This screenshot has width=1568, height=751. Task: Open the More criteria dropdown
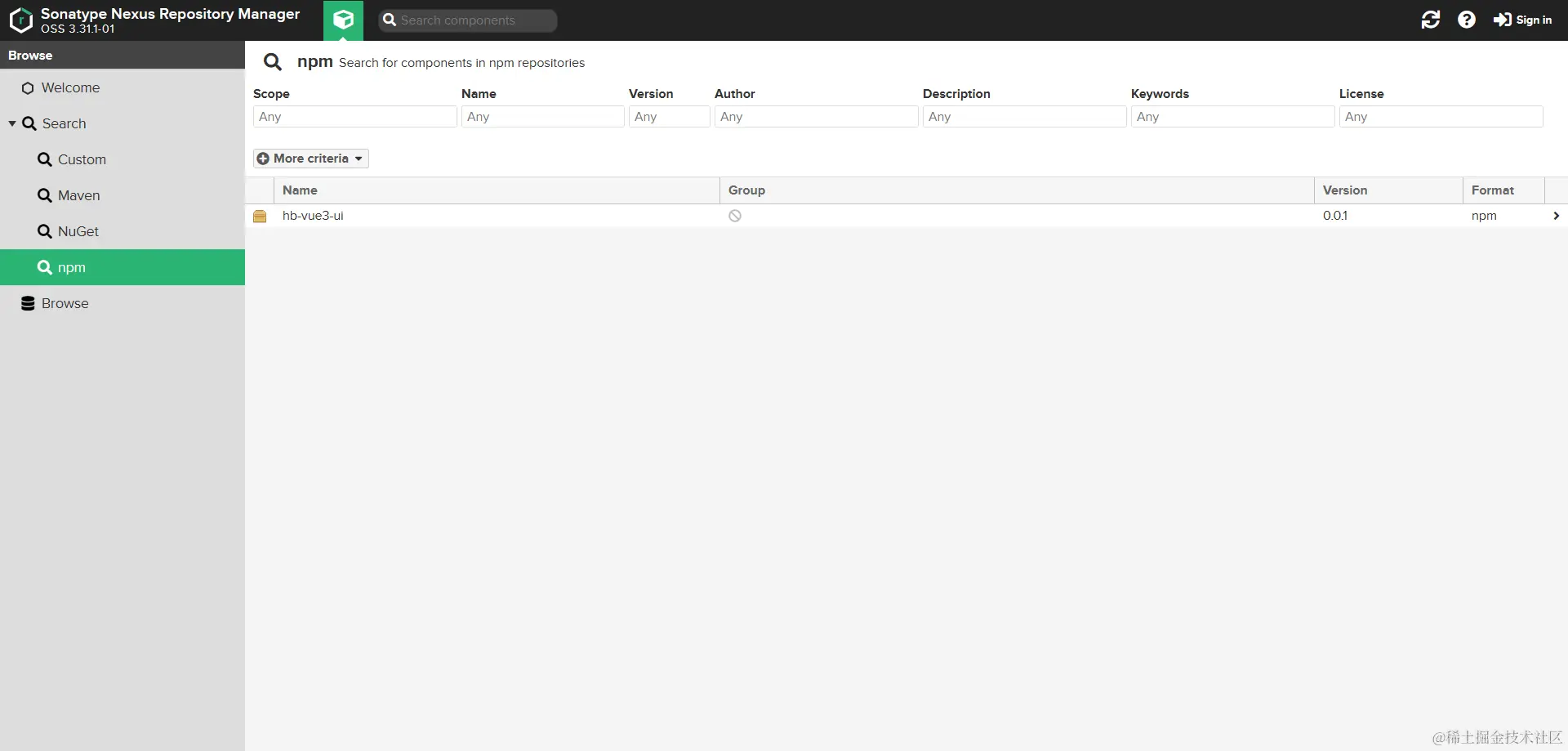pos(311,159)
